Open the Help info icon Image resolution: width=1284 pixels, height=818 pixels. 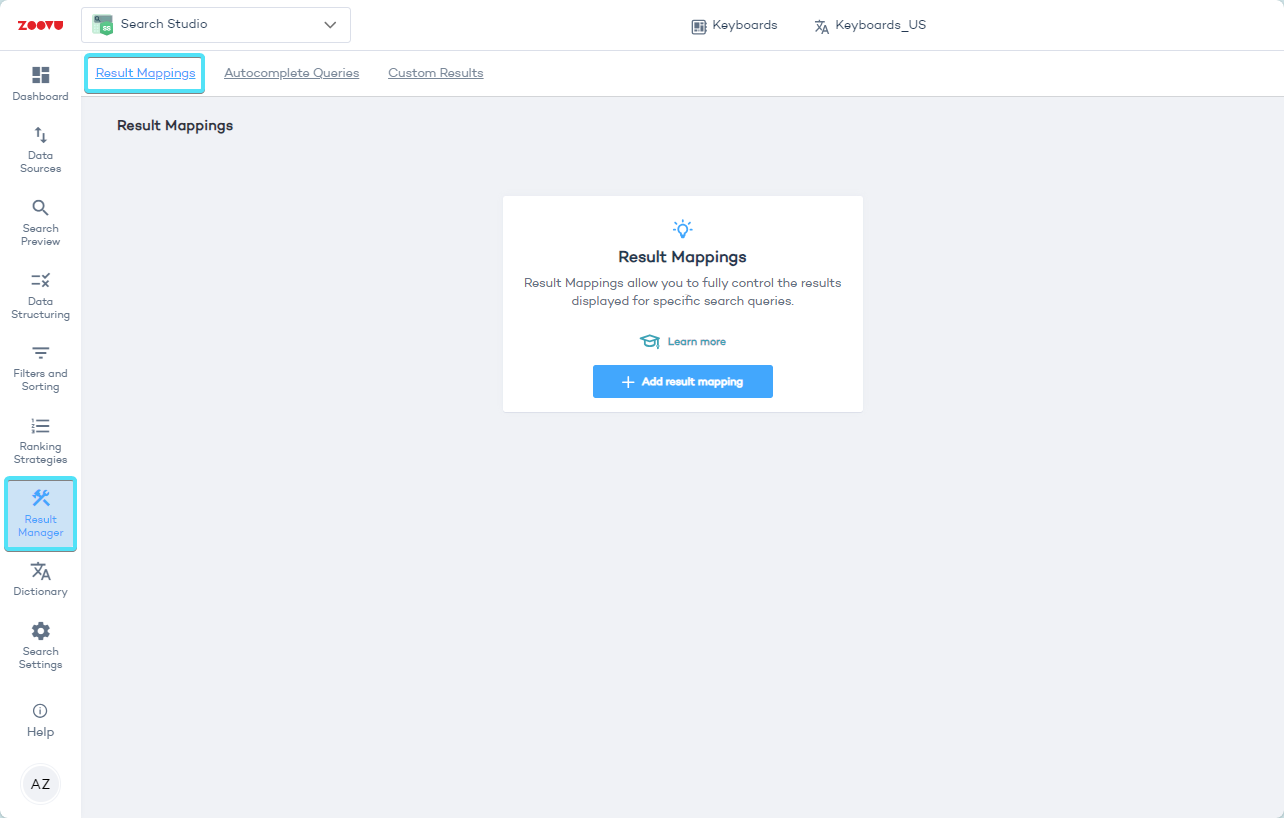point(40,711)
